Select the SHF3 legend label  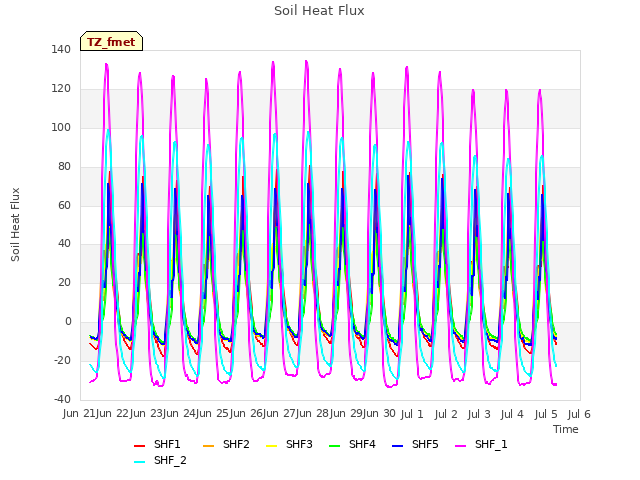[x=299, y=444]
